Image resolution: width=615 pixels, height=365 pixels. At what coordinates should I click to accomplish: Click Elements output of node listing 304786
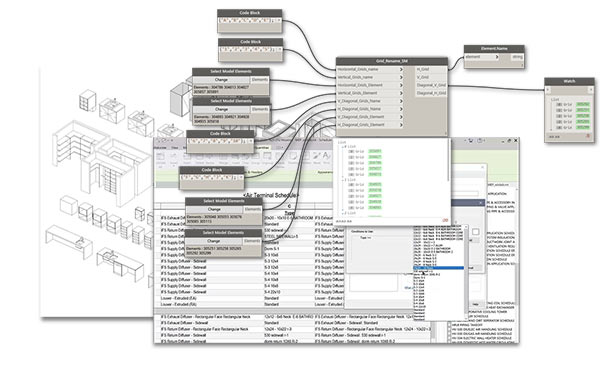[x=259, y=80]
